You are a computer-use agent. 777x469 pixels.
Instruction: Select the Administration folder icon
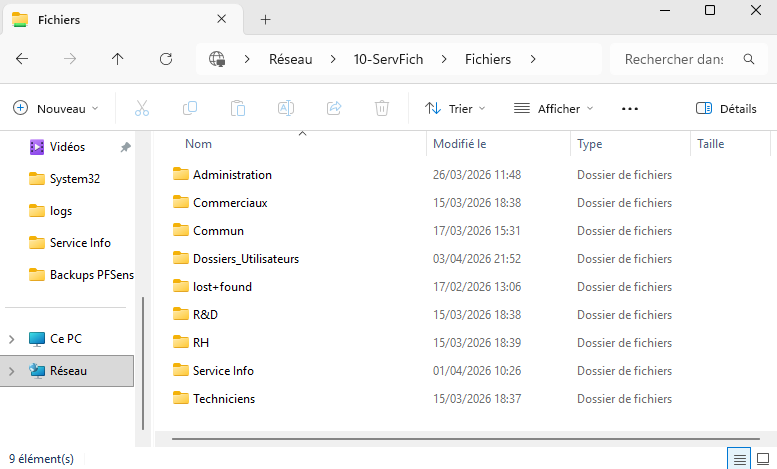pos(180,174)
